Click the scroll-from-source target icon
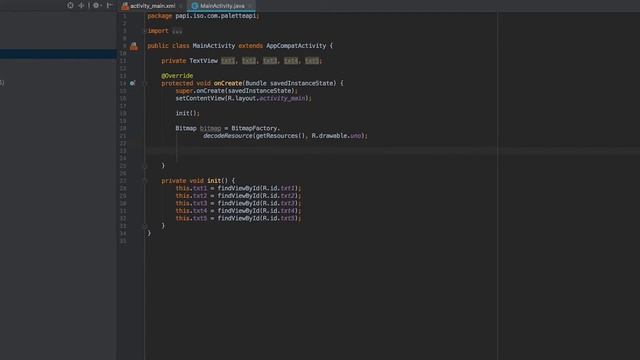The width and height of the screenshot is (640, 360). coord(70,5)
